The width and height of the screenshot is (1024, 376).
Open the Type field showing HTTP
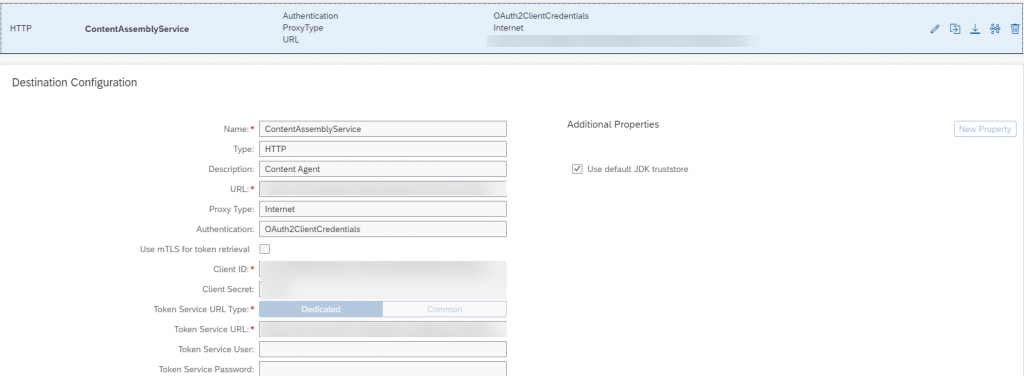pyautogui.click(x=383, y=149)
